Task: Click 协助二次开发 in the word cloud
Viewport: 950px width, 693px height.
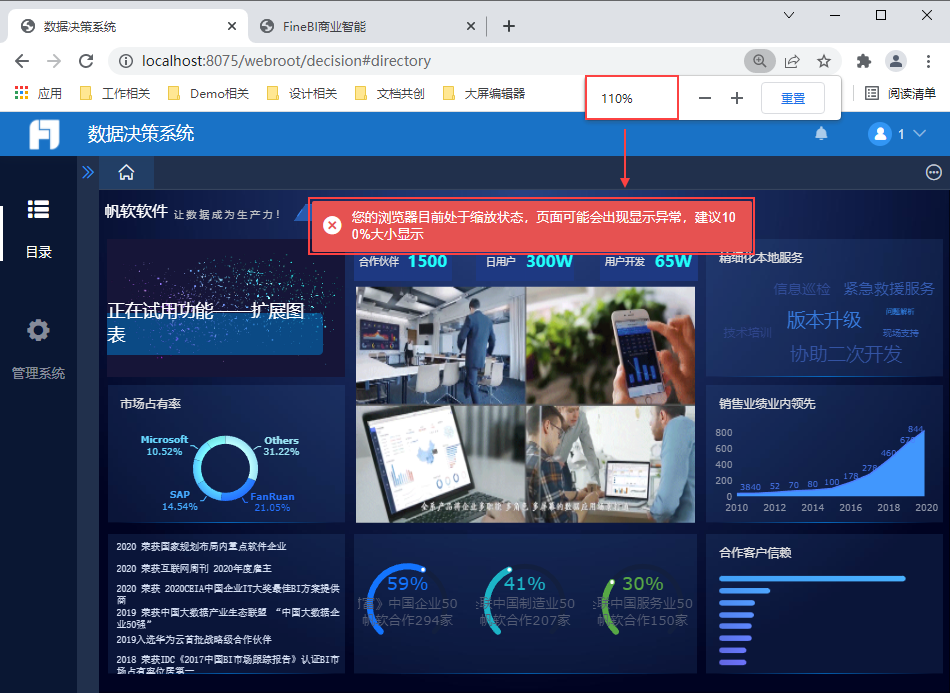Action: (x=846, y=354)
